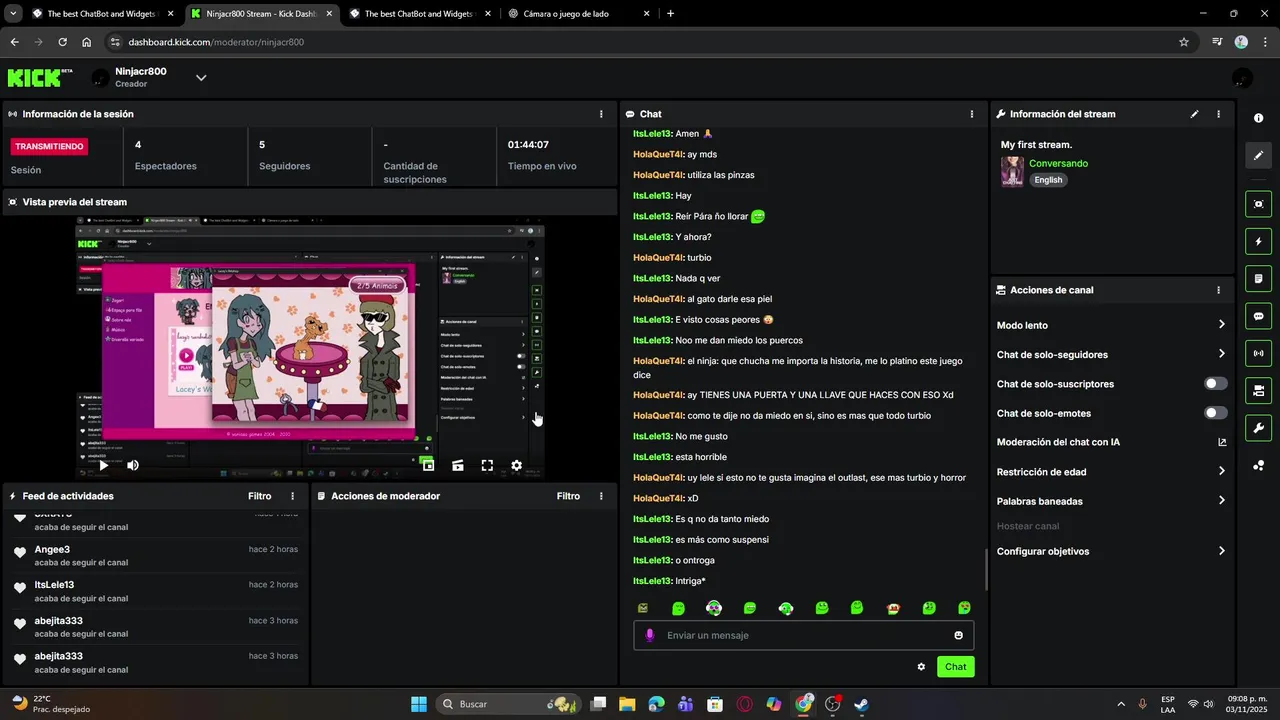Toggle the moderator actions document sidebar icon

coord(1258,278)
